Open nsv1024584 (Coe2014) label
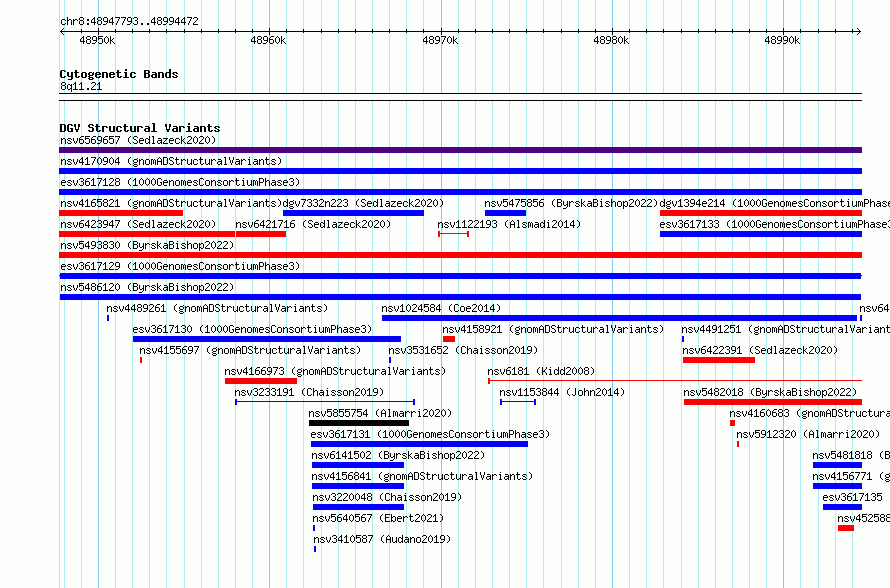The image size is (890, 588). [441, 308]
